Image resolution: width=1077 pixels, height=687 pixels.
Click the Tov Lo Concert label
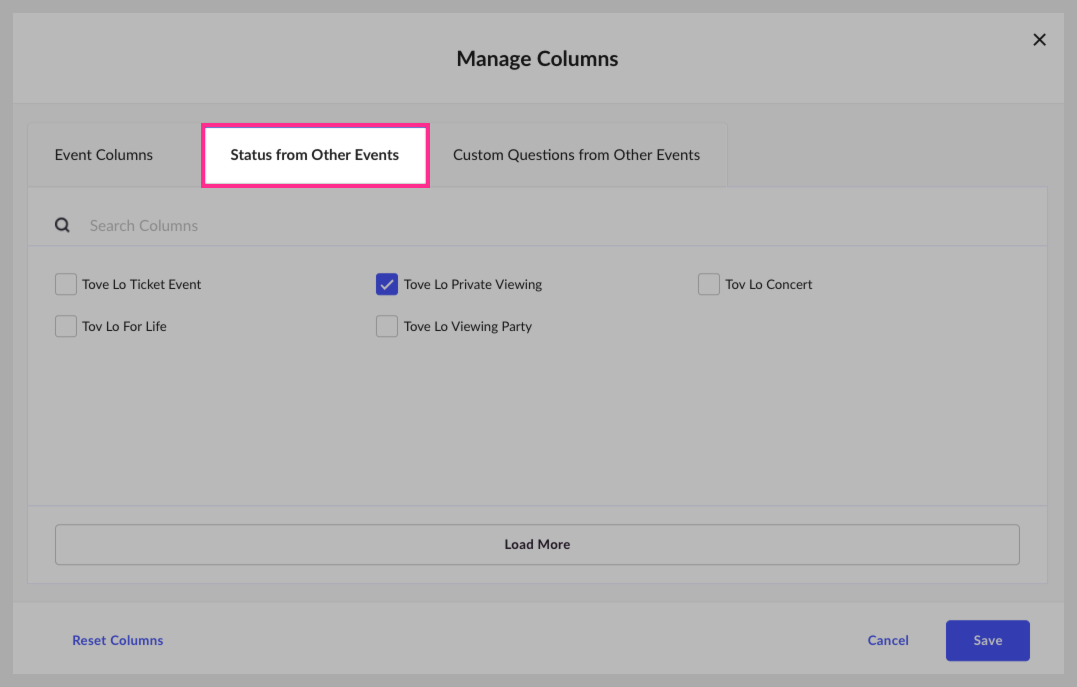(769, 284)
